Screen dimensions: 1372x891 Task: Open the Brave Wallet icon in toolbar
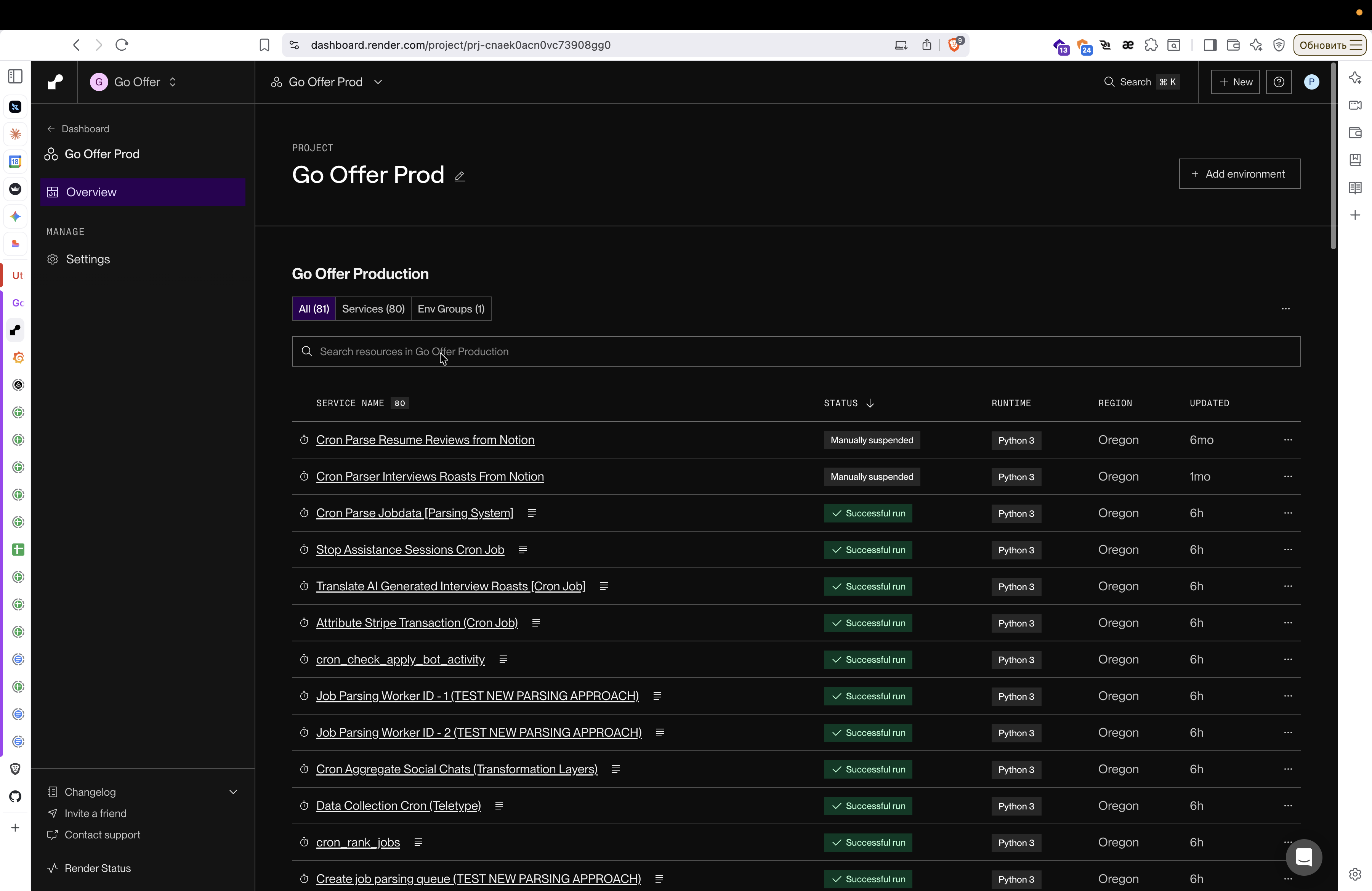coord(1233,45)
